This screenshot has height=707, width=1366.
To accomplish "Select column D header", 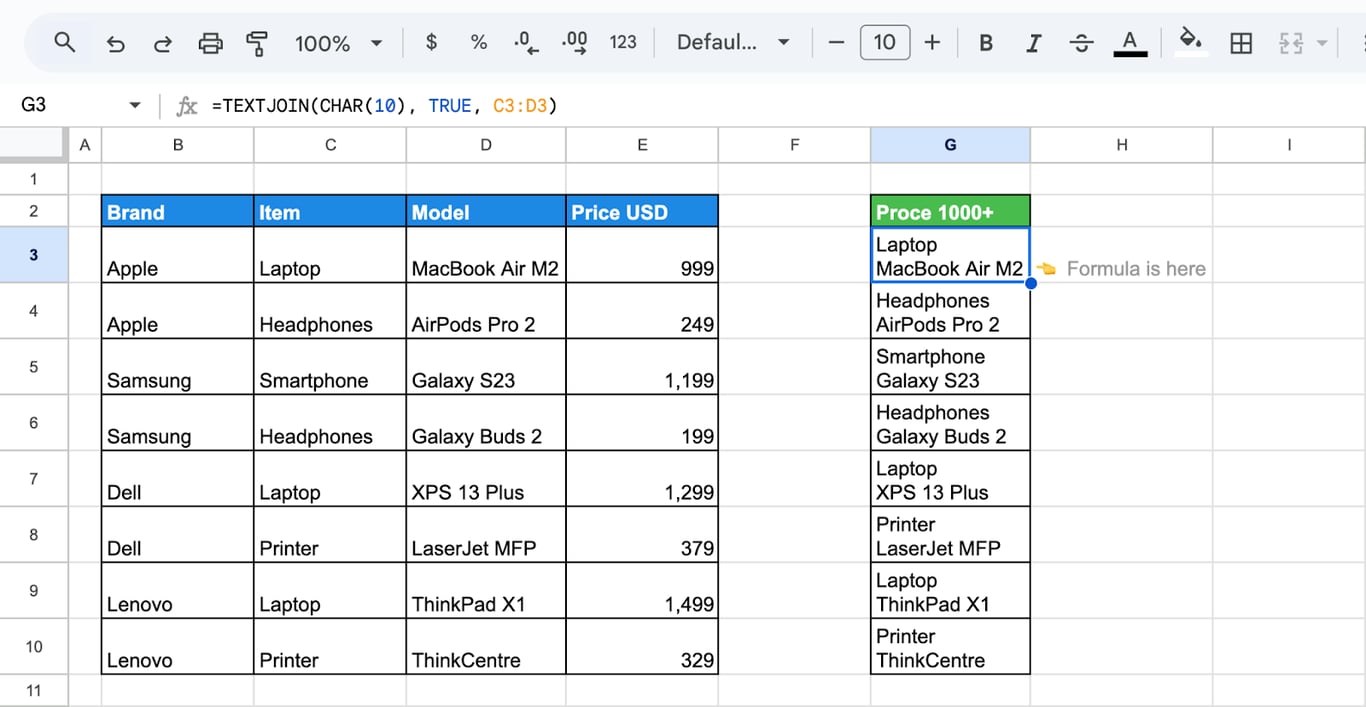I will tap(486, 145).
